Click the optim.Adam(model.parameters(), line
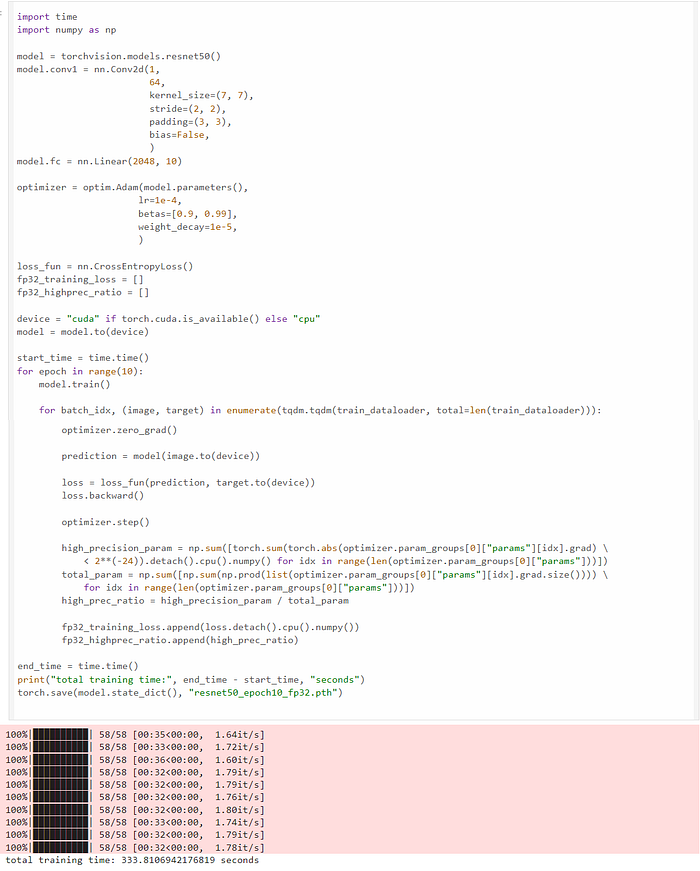Image resolution: width=700 pixels, height=871 pixels. (132, 187)
